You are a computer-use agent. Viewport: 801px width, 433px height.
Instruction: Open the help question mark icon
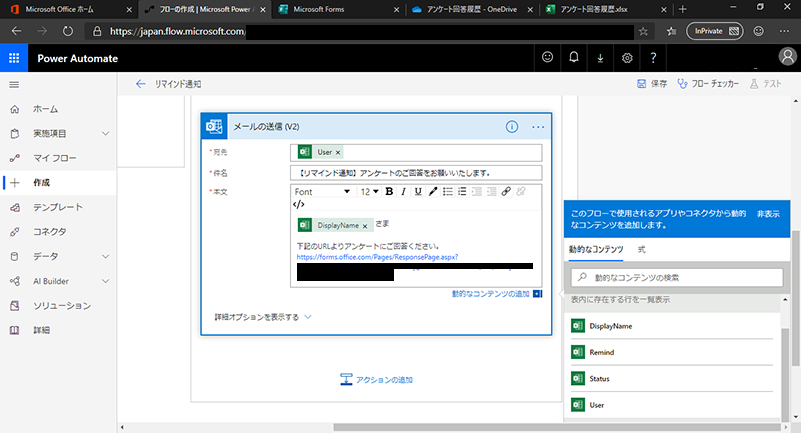click(x=653, y=58)
